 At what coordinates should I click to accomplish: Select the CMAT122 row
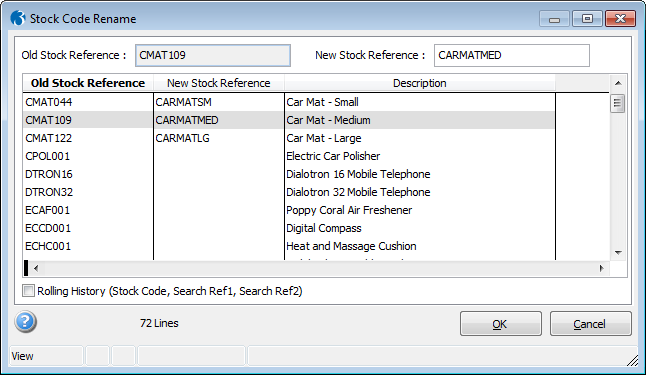click(289, 138)
